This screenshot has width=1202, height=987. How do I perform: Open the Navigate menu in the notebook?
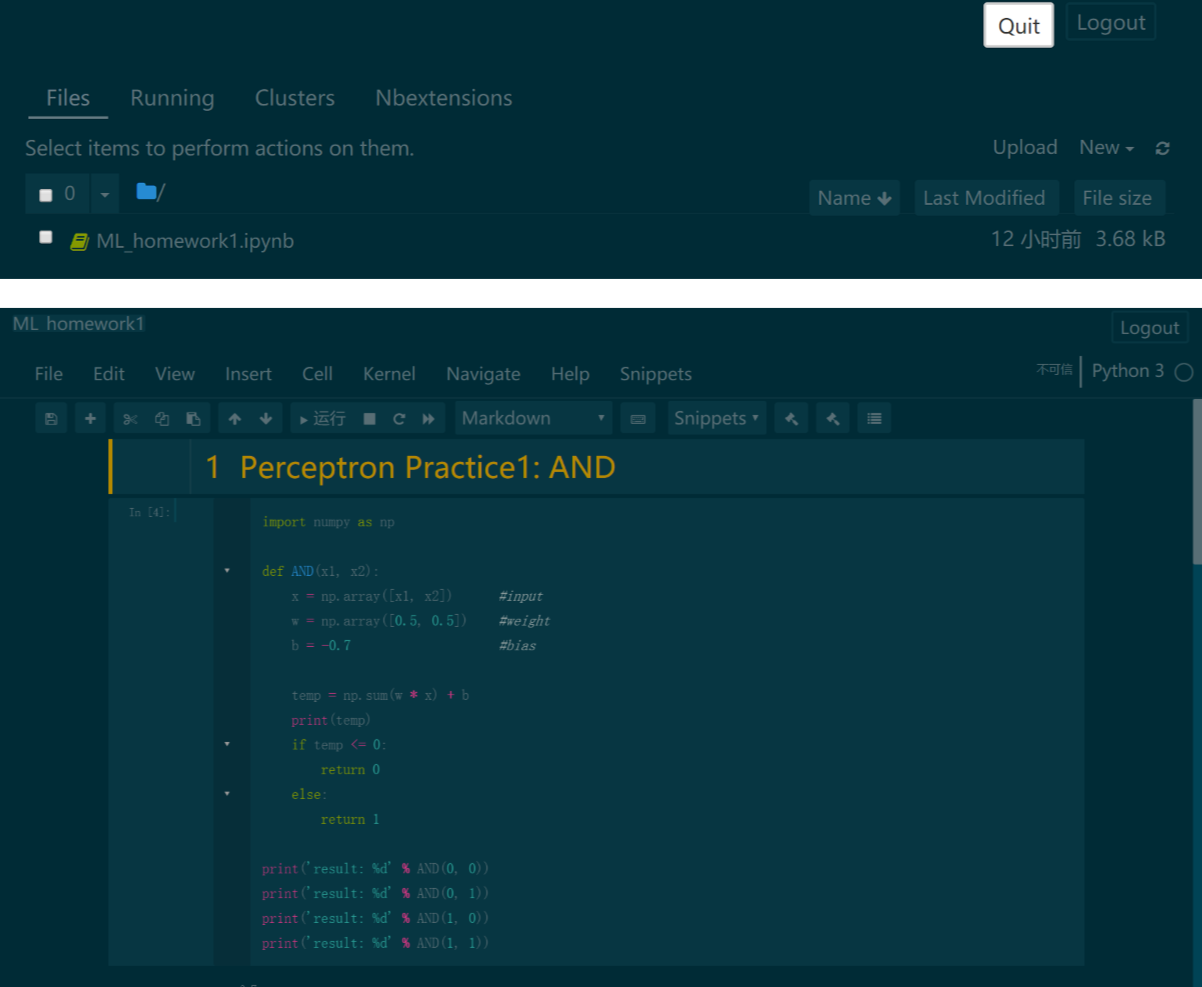click(483, 374)
